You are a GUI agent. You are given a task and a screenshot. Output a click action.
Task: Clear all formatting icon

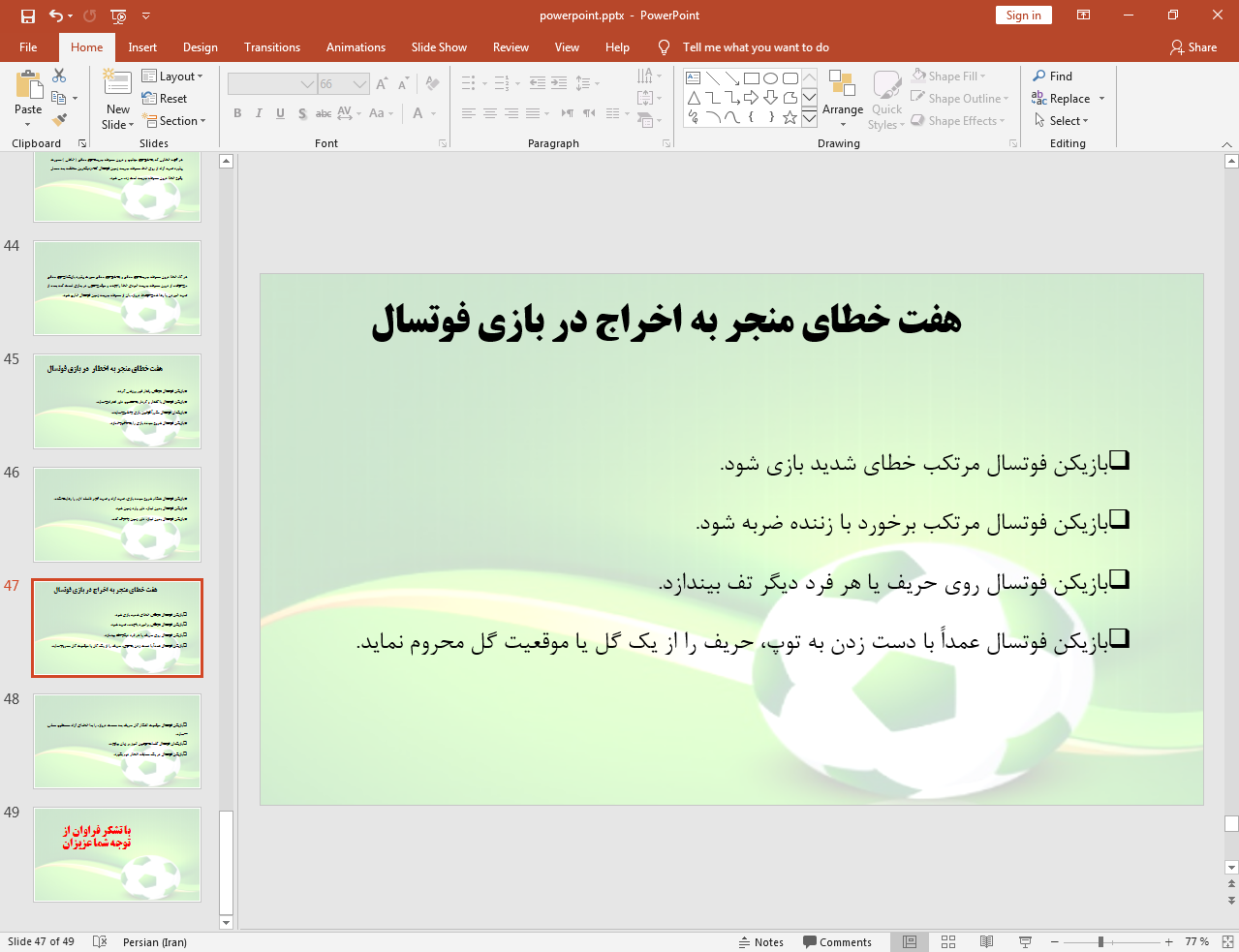coord(432,84)
